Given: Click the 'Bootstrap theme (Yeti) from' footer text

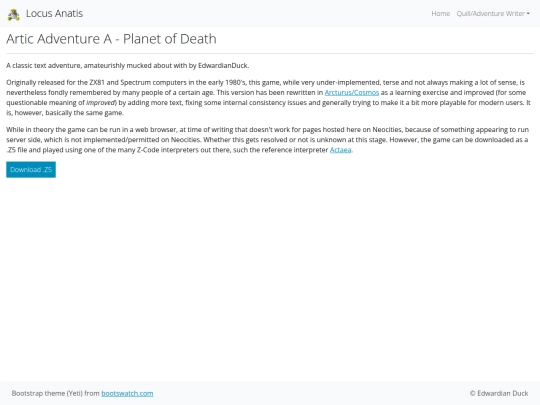Looking at the screenshot, I should point(55,393).
